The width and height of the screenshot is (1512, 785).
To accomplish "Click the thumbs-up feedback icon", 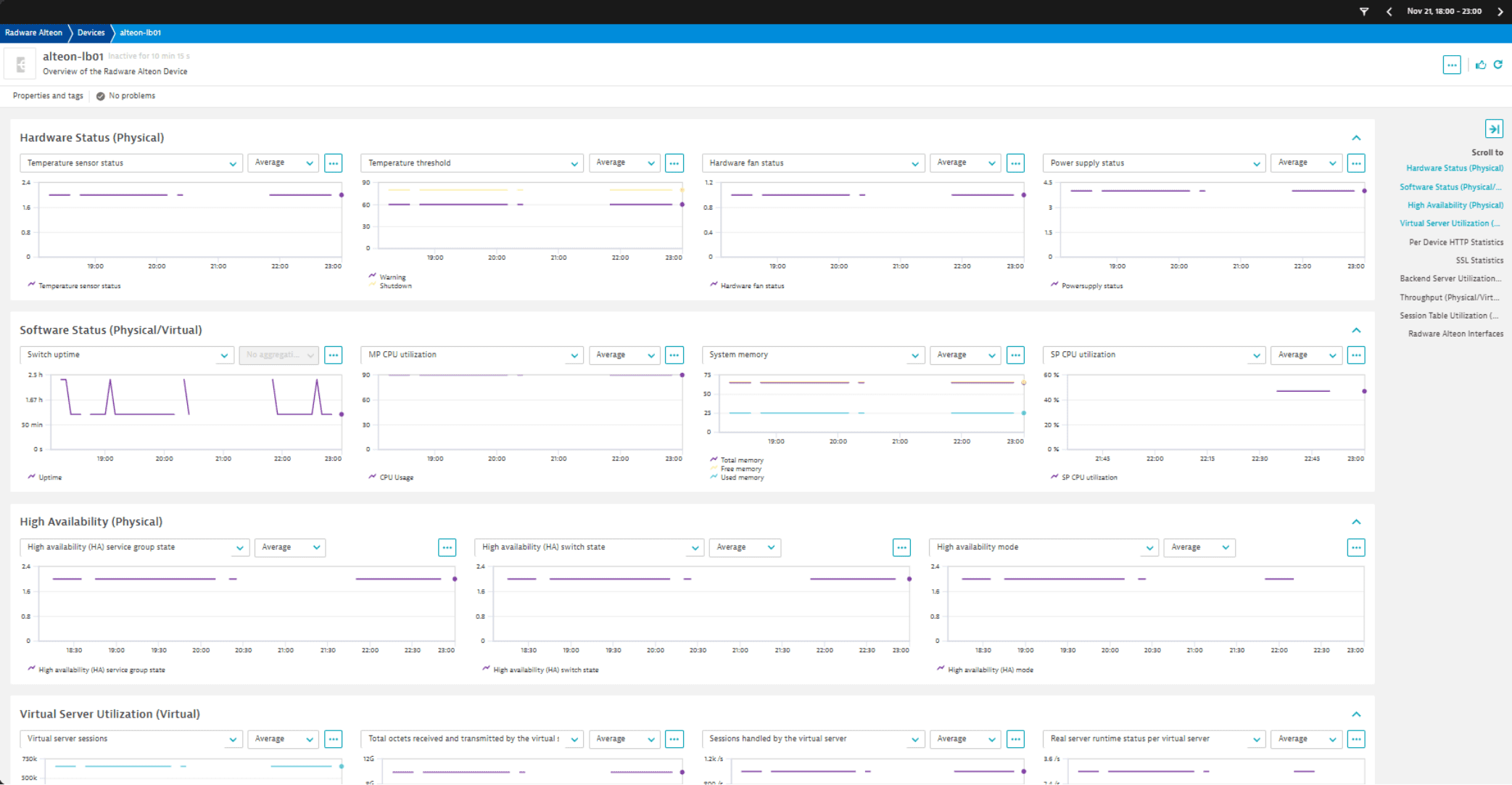I will [1481, 65].
